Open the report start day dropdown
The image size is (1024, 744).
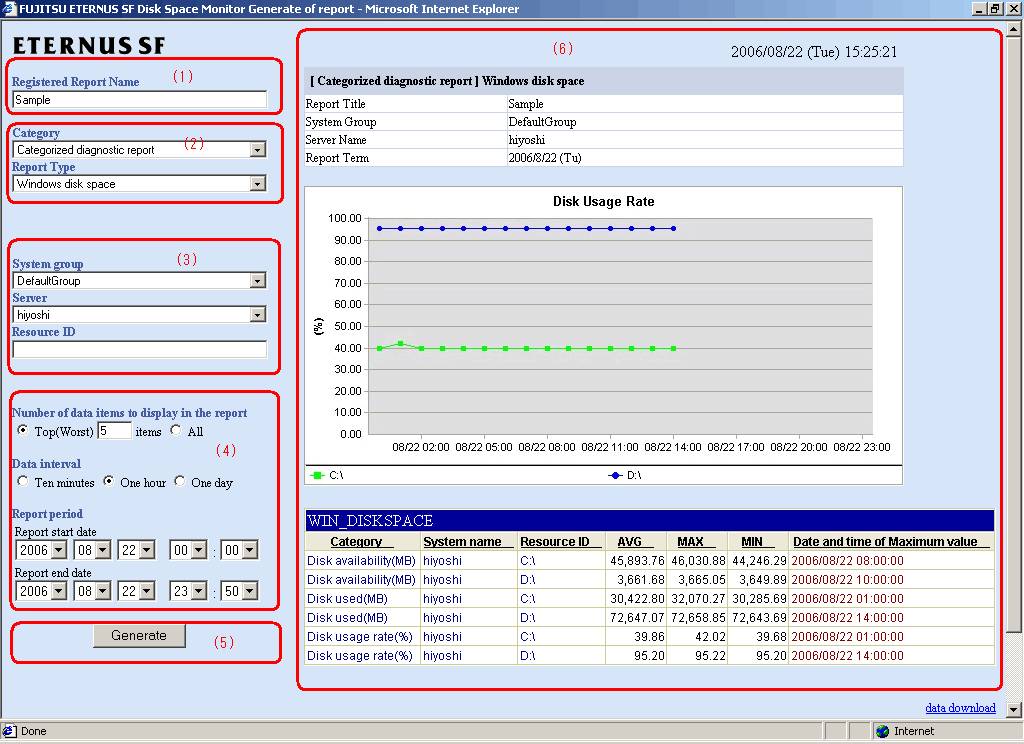pyautogui.click(x=147, y=550)
